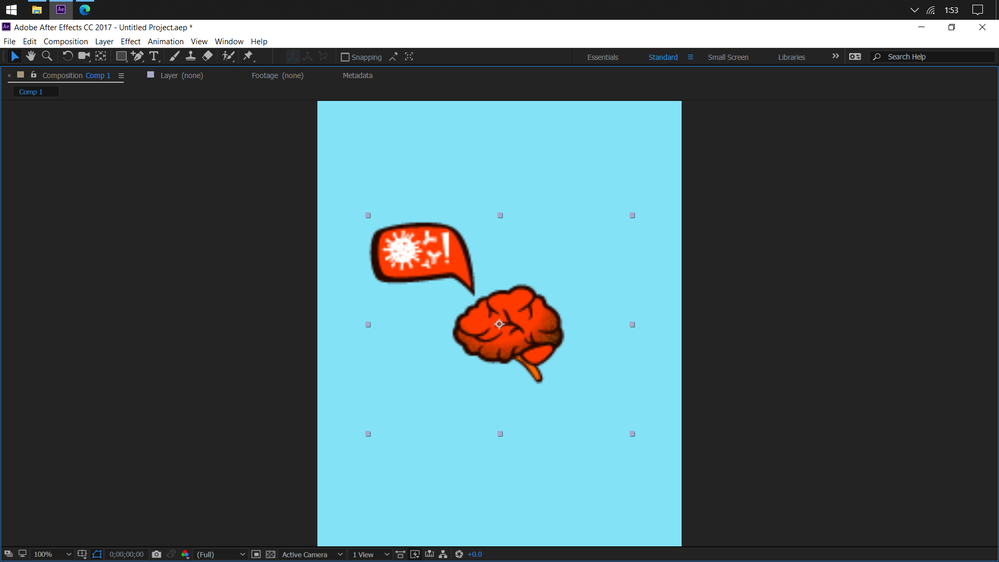
Task: Open the Composition menu
Action: point(66,41)
